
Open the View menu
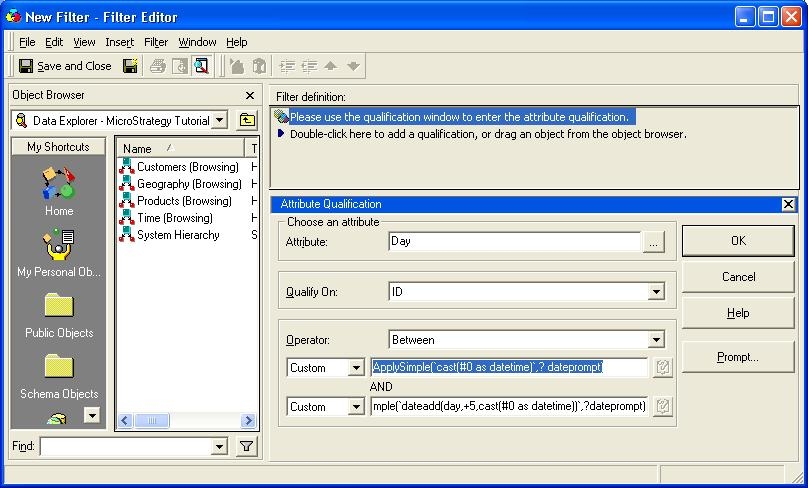click(84, 42)
